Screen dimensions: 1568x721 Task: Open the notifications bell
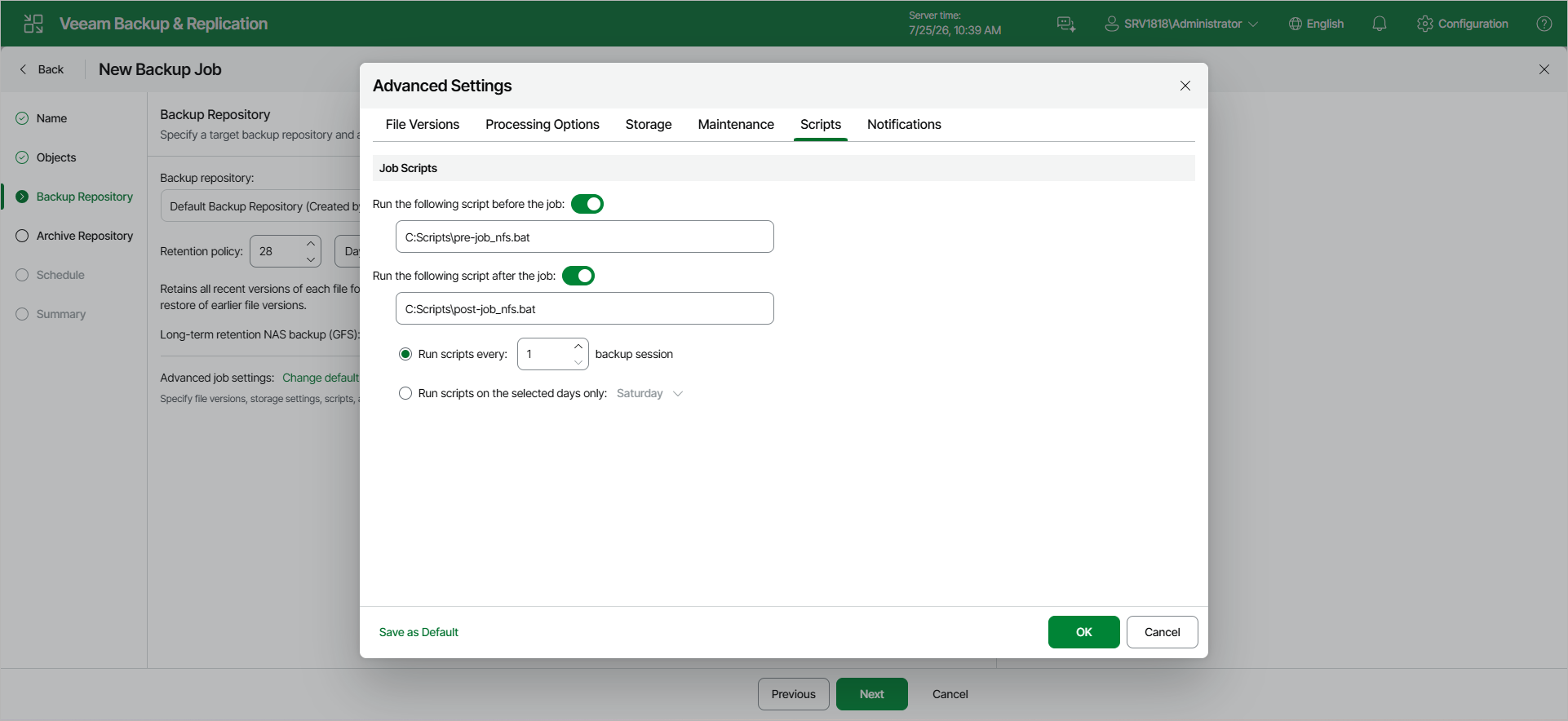tap(1380, 24)
